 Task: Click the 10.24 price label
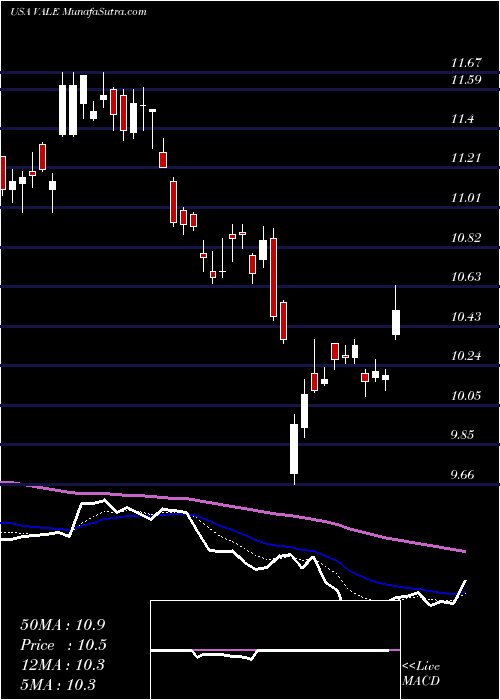tap(466, 356)
